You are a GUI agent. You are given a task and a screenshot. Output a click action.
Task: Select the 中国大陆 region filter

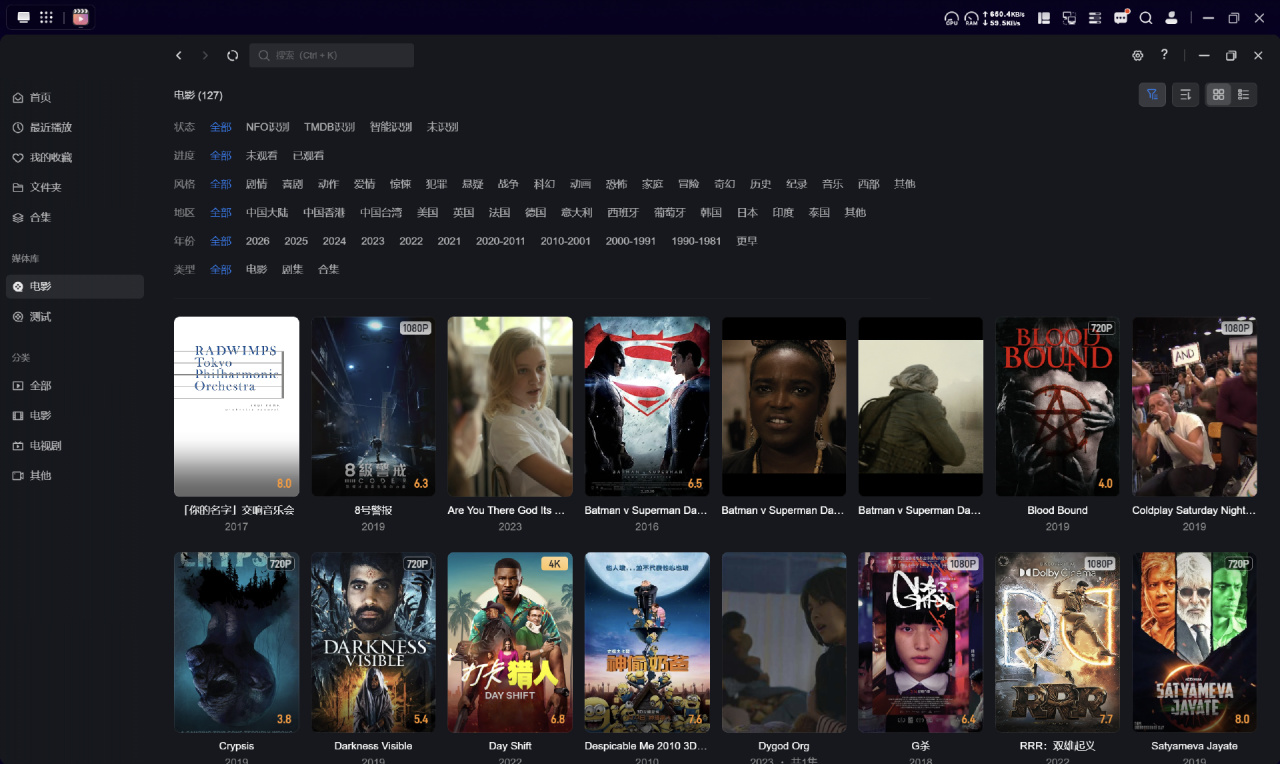268,213
